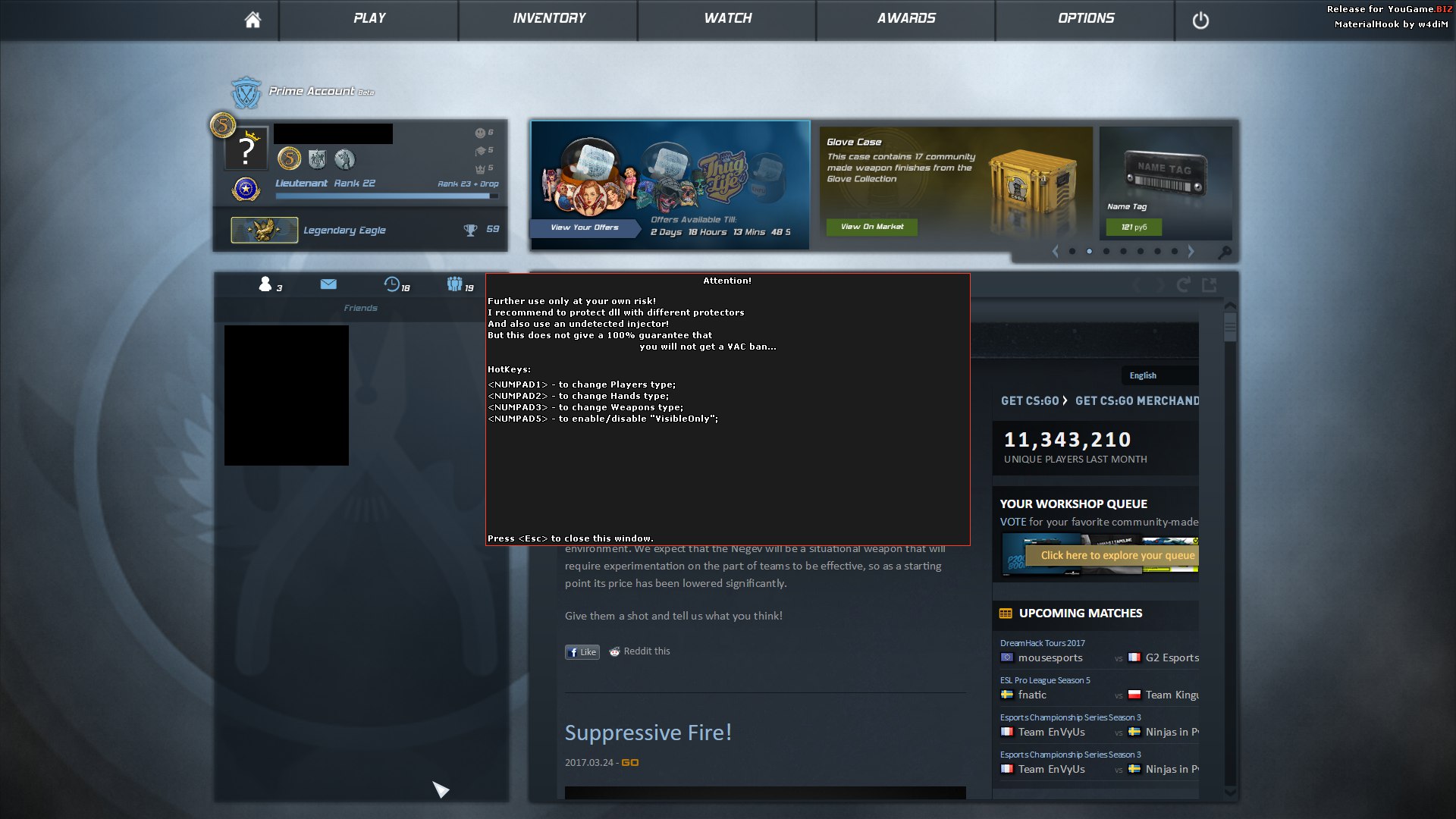Select the seventh carousel page dot

[x=1175, y=251]
